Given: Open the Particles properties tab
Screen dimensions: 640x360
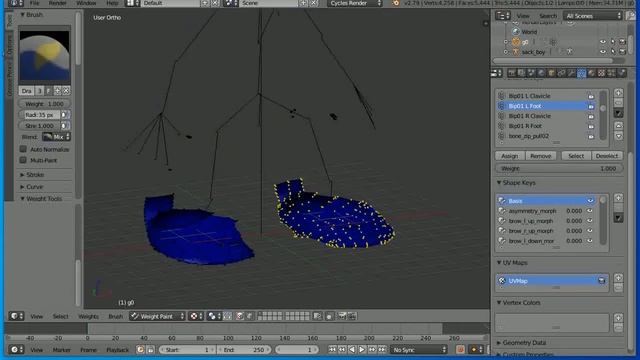Looking at the screenshot, I should tap(611, 73).
